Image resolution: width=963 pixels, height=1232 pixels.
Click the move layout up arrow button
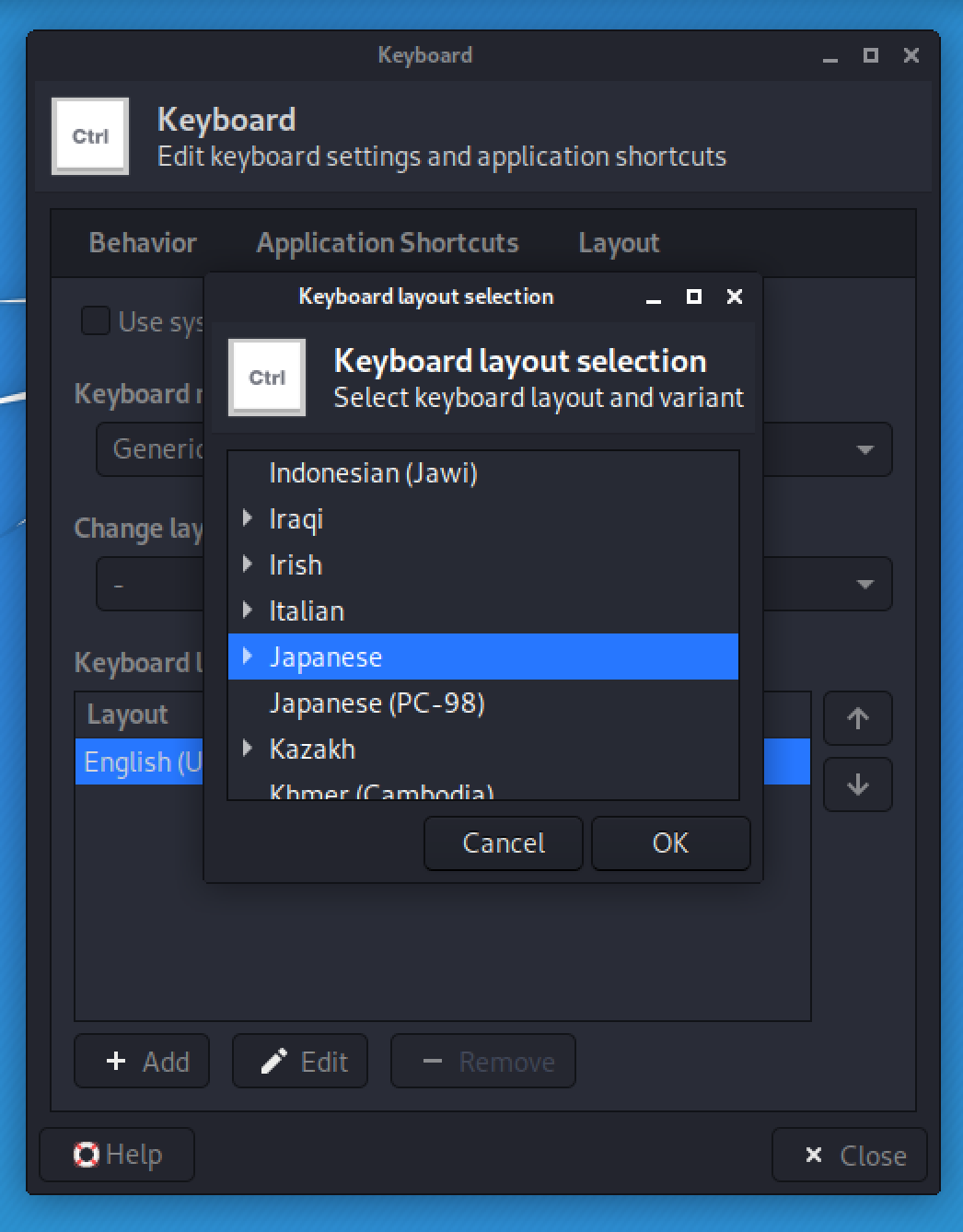tap(857, 718)
